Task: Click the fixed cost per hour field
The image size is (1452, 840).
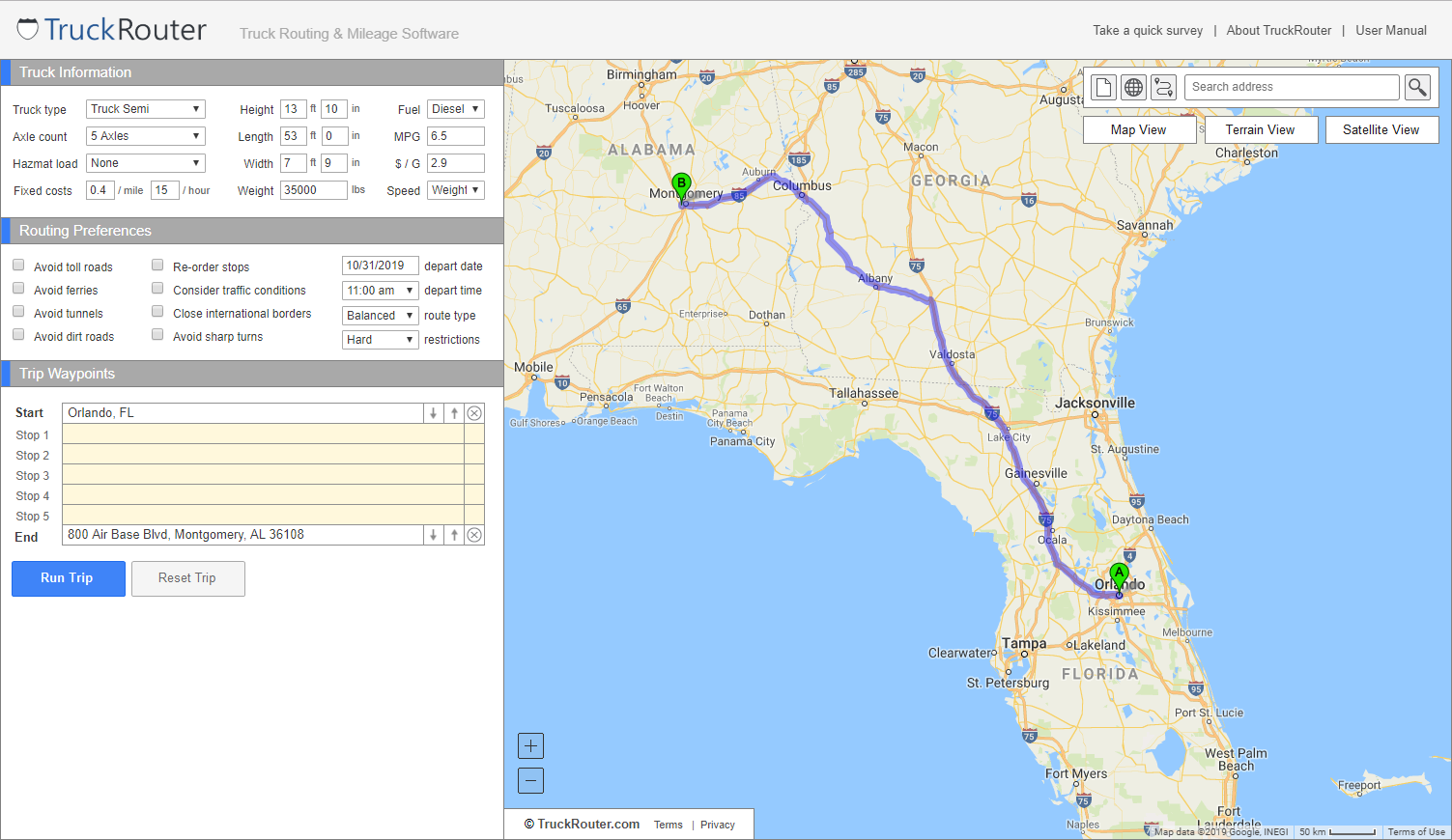Action: click(x=164, y=190)
